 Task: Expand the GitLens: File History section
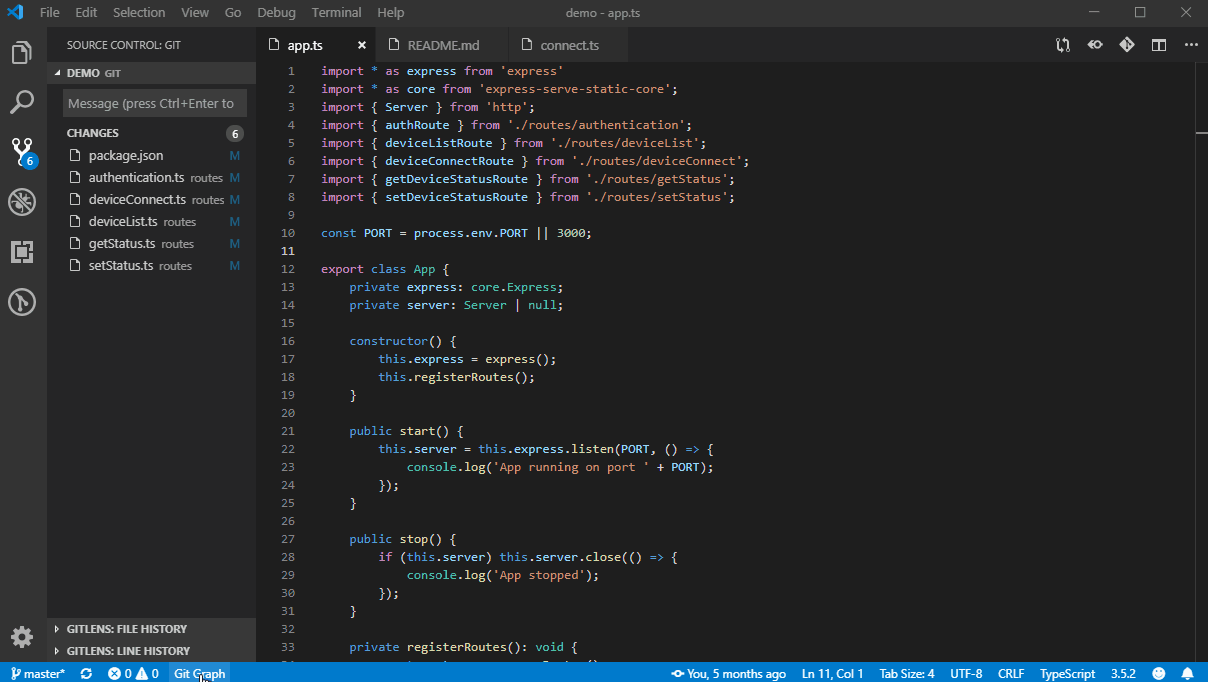coord(127,629)
